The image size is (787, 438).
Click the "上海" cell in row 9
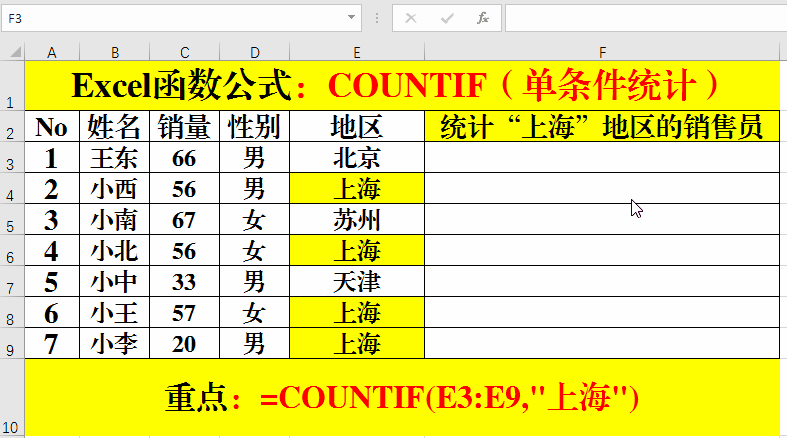tap(357, 344)
